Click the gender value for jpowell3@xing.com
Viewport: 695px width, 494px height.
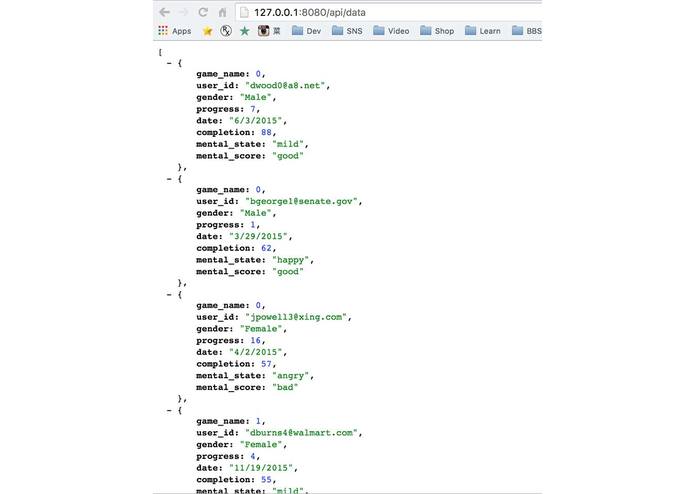(261, 329)
